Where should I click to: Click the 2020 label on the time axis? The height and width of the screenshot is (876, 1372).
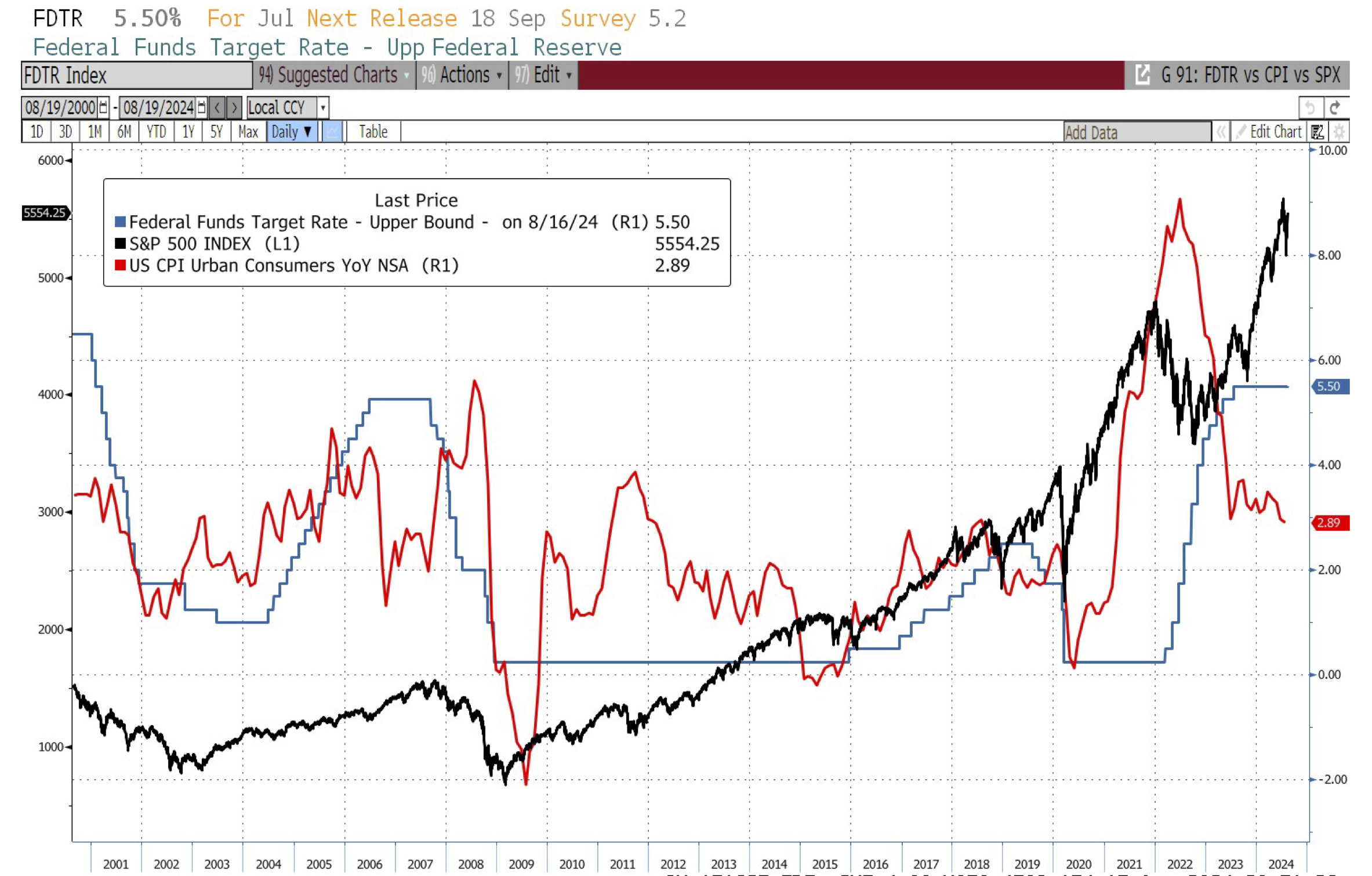click(1079, 864)
